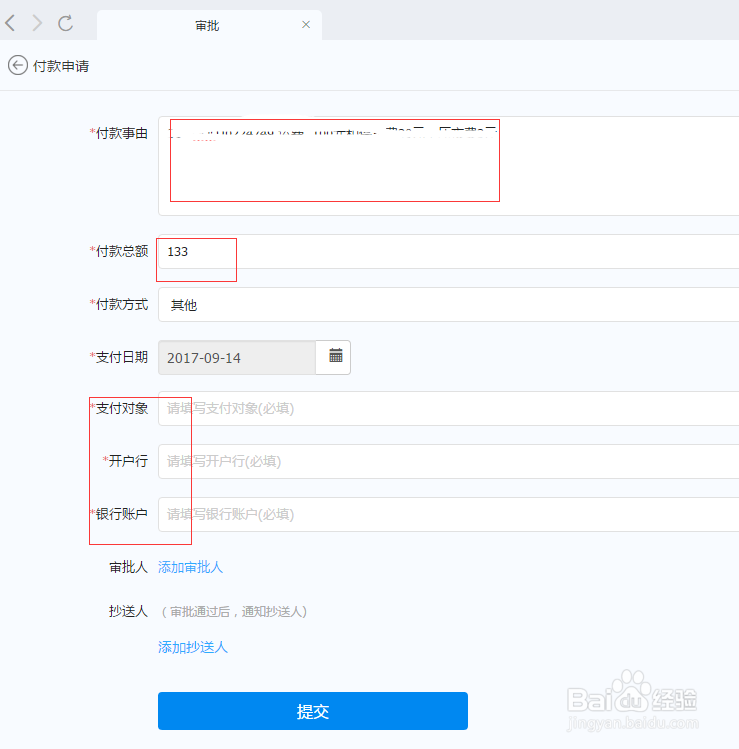Click the 银行账户 input field
Viewport: 739px width, 749px height.
coord(448,514)
